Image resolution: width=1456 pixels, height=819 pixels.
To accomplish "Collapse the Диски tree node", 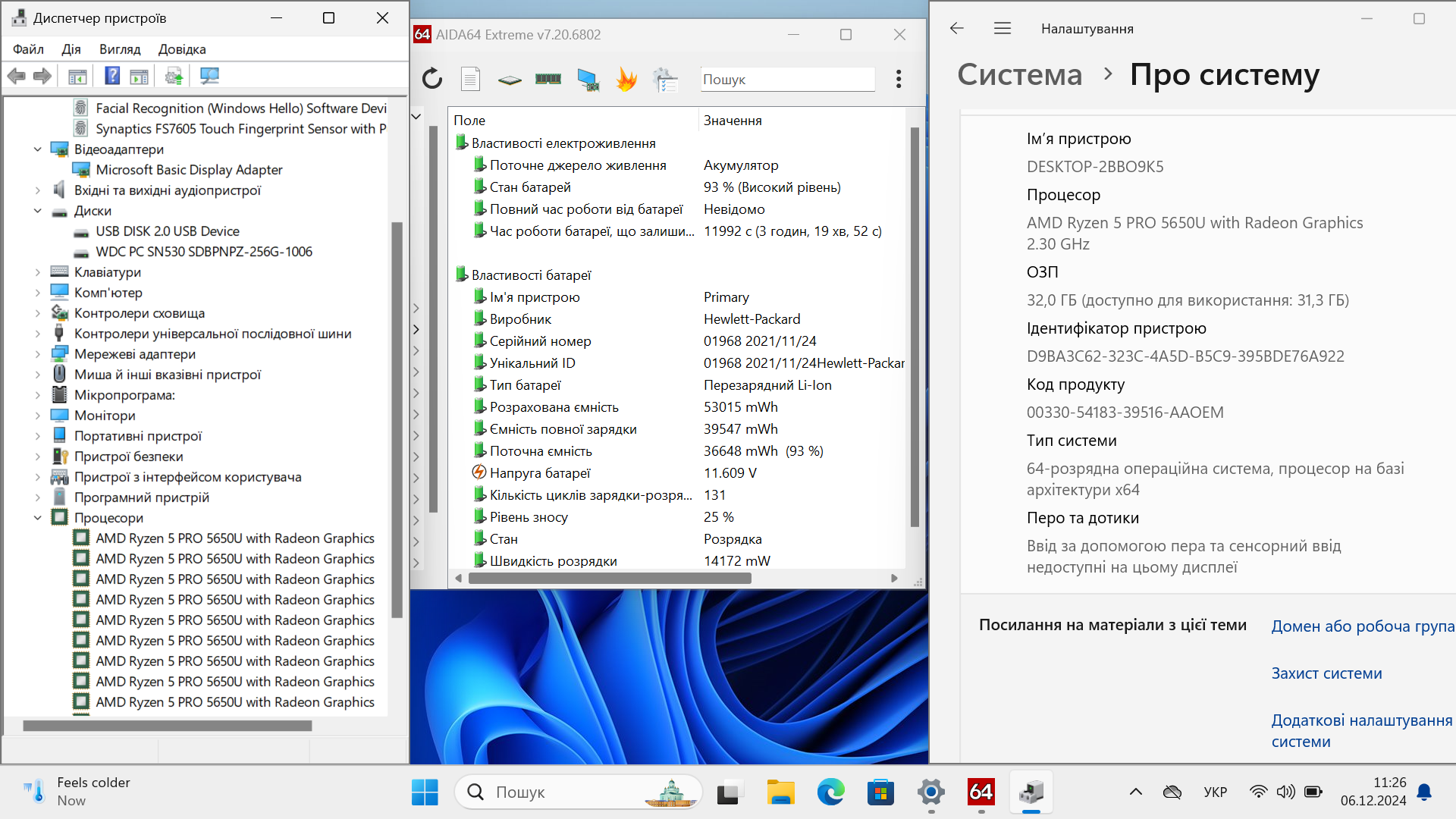I will click(x=38, y=211).
